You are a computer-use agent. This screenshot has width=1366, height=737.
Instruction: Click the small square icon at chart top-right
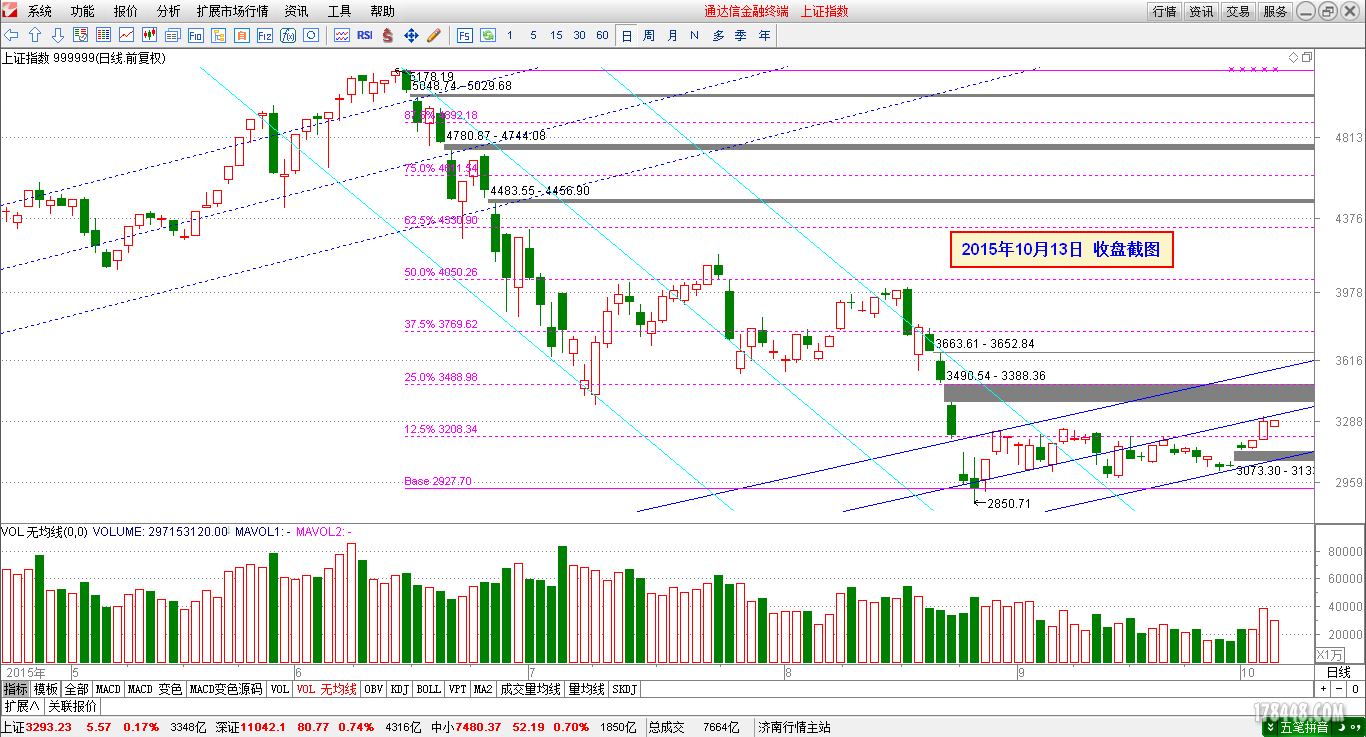(x=1305, y=57)
